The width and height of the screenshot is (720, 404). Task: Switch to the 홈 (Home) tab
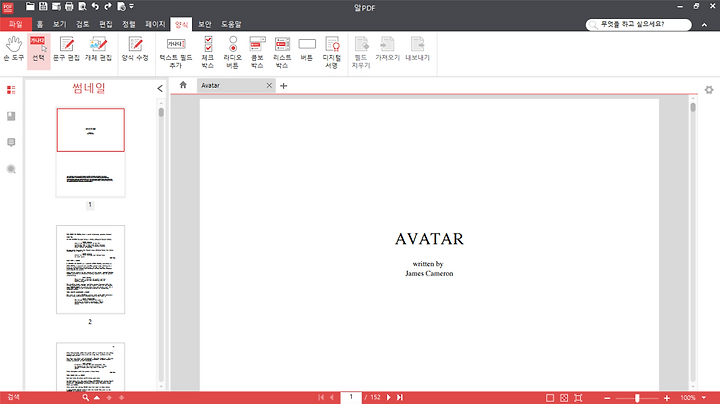[40, 24]
